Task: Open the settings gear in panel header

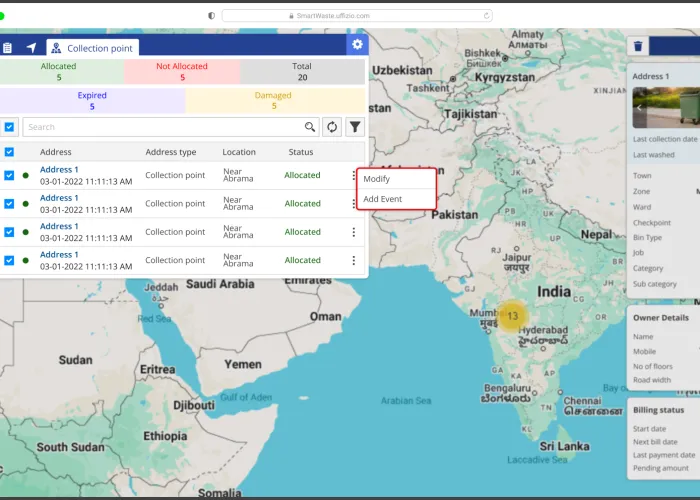Action: (357, 45)
